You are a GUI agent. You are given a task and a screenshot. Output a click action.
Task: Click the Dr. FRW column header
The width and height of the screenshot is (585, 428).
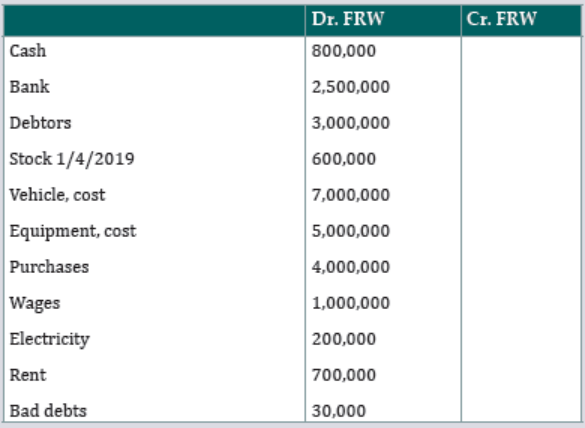tap(348, 19)
